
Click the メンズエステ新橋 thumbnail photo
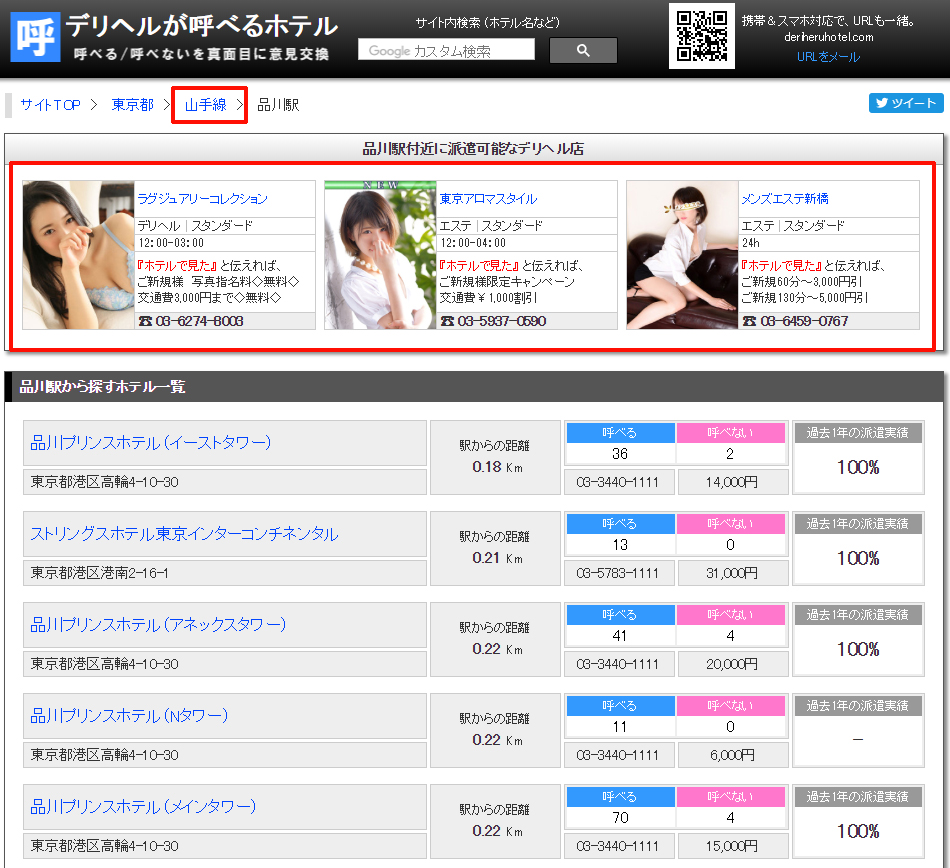(x=682, y=255)
